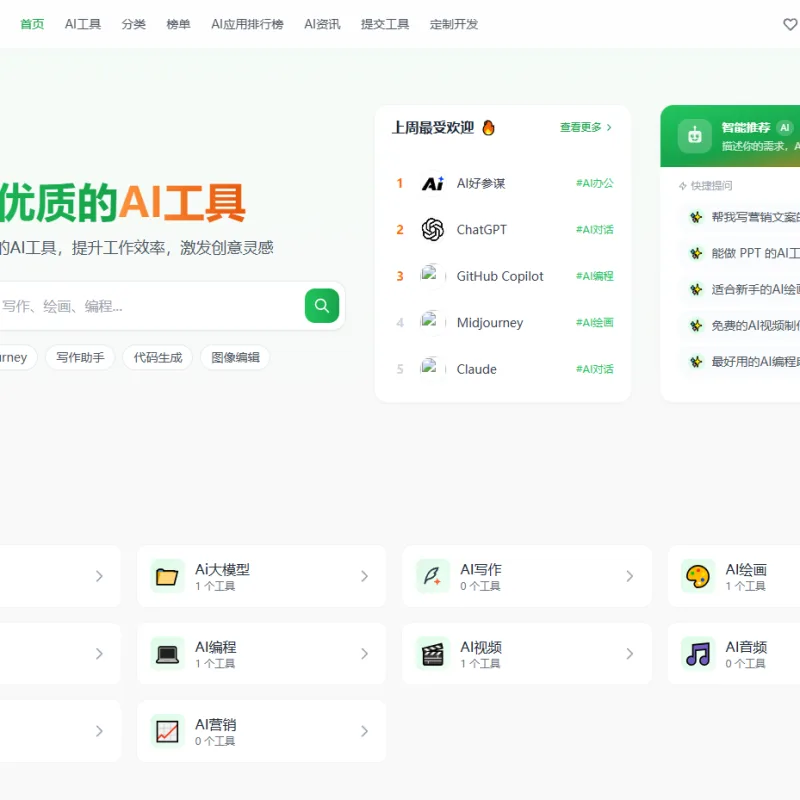Viewport: 800px width, 800px height.
Task: Open the AI音频 category card title
Action: 746,647
